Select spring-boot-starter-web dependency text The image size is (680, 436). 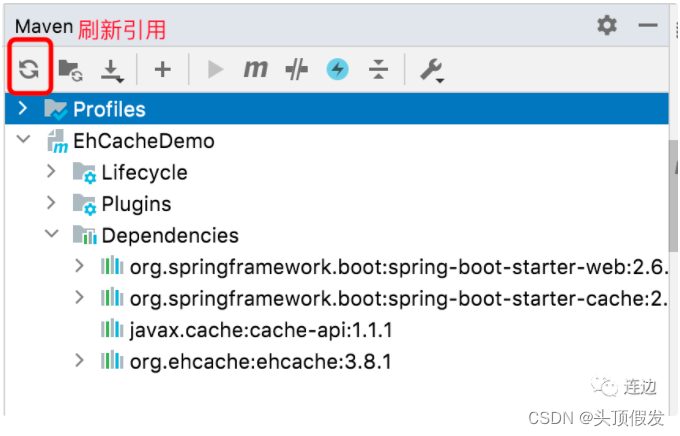399,267
